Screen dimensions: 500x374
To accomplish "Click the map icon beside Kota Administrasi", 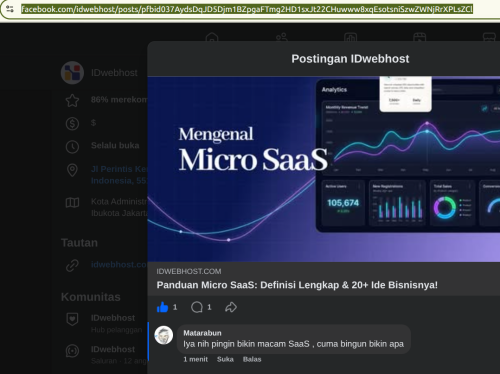I will pos(72,202).
